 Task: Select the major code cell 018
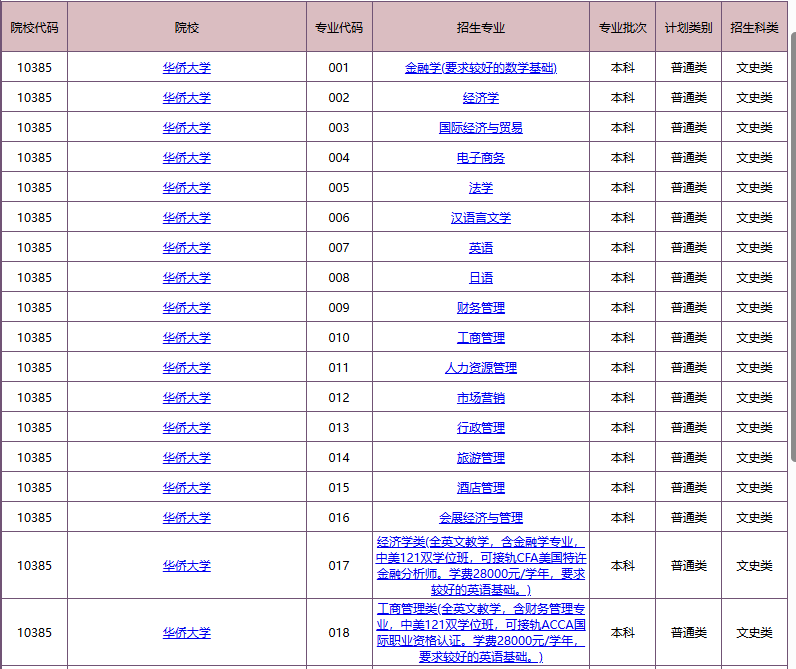pos(339,632)
